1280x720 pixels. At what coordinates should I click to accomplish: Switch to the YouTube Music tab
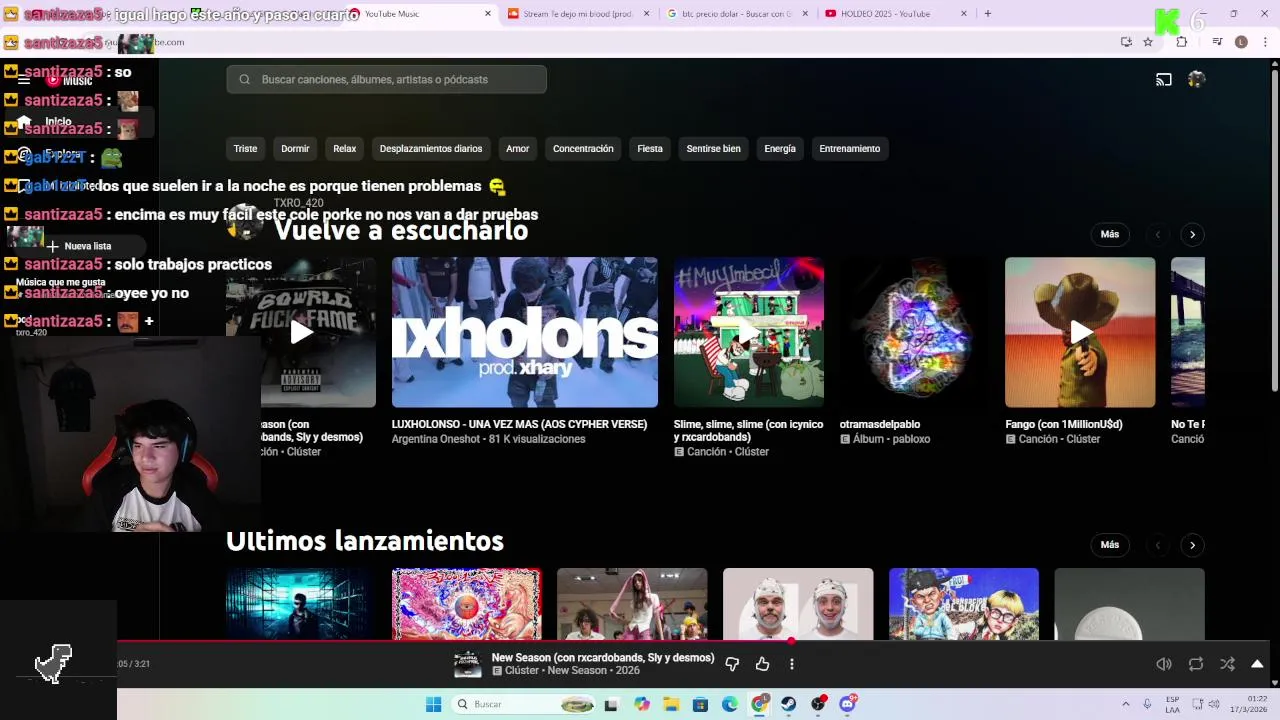pos(420,14)
